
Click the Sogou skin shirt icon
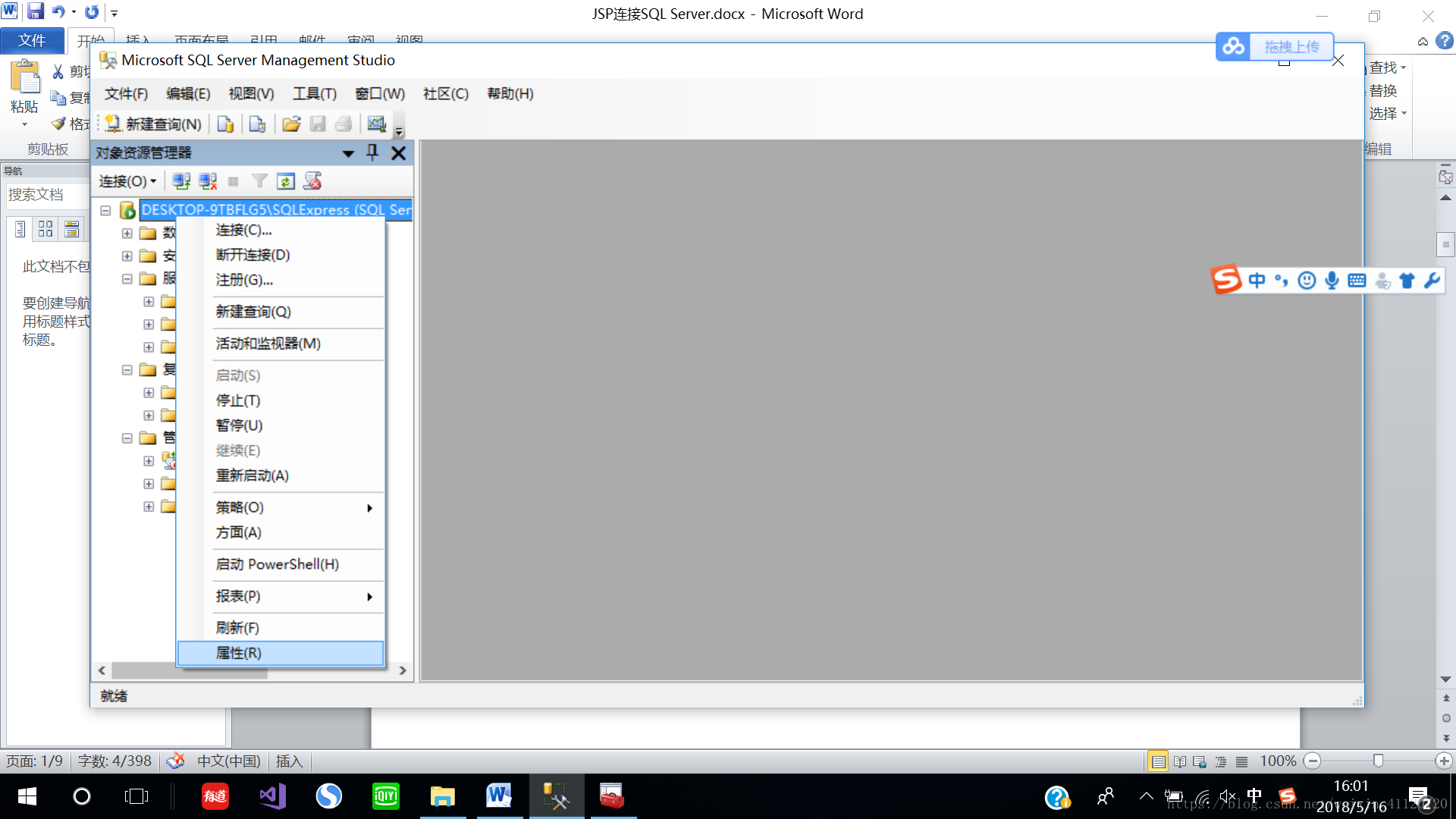(1407, 281)
